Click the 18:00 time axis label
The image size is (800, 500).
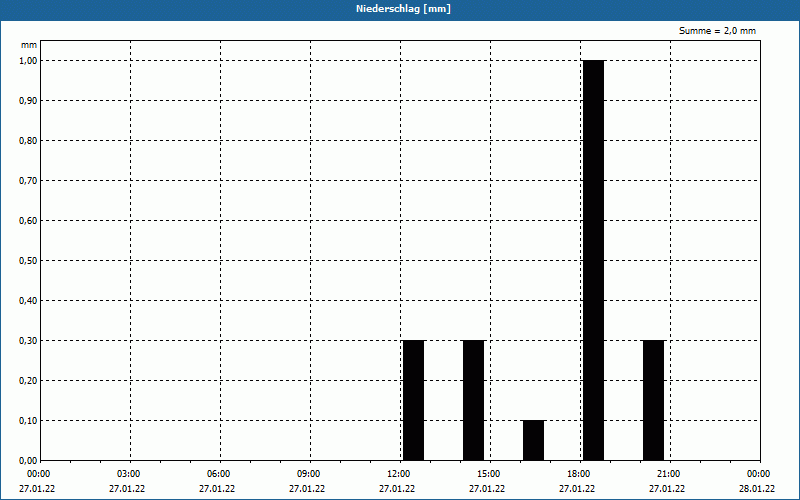(579, 474)
